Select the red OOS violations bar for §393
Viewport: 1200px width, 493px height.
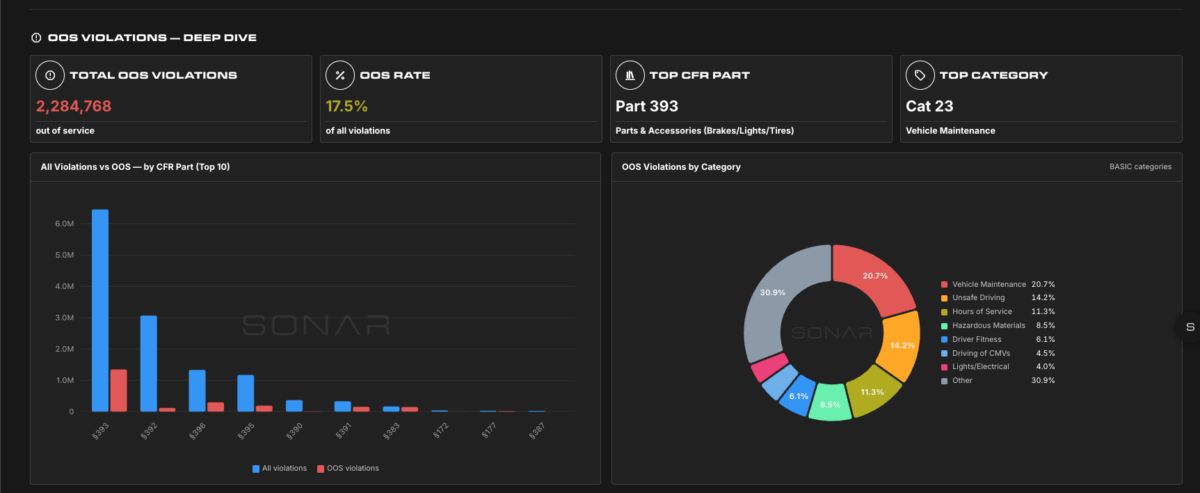118,390
